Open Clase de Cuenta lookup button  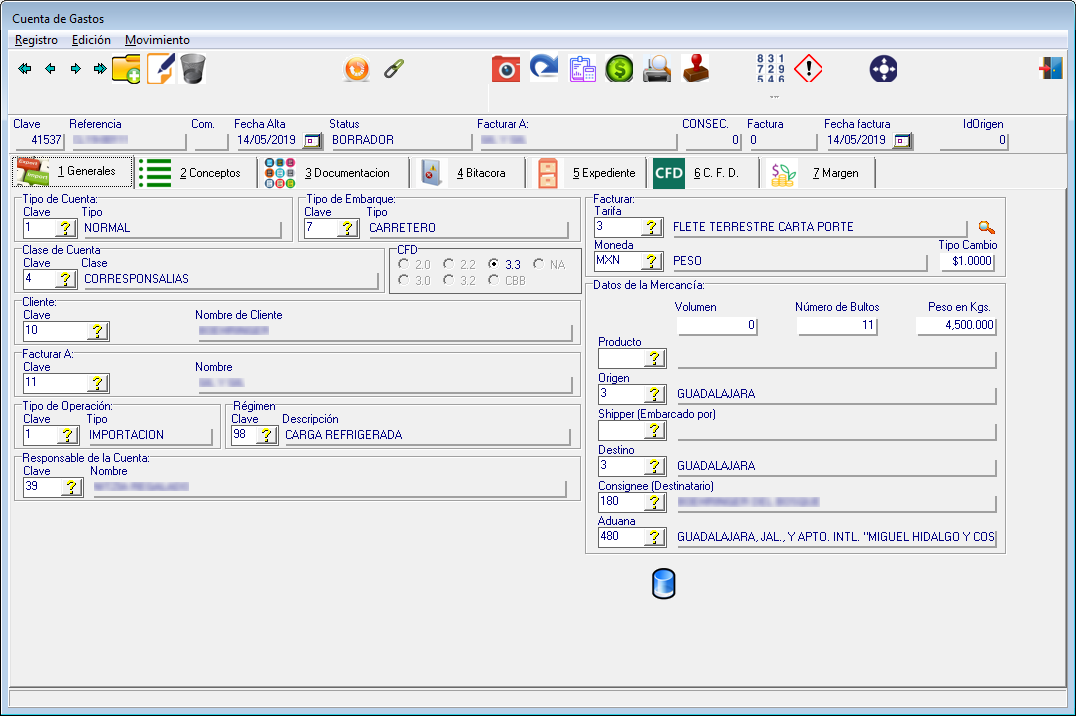(66, 279)
